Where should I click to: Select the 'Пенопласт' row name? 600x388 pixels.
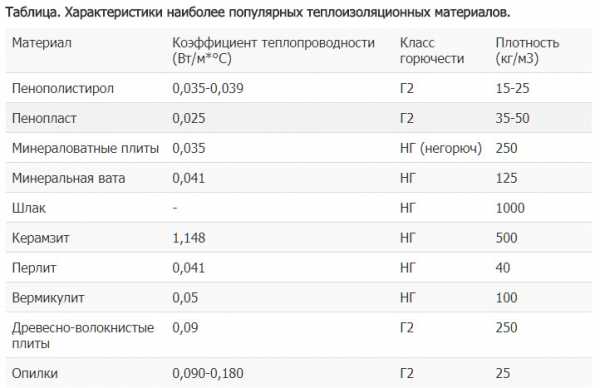pyautogui.click(x=44, y=118)
